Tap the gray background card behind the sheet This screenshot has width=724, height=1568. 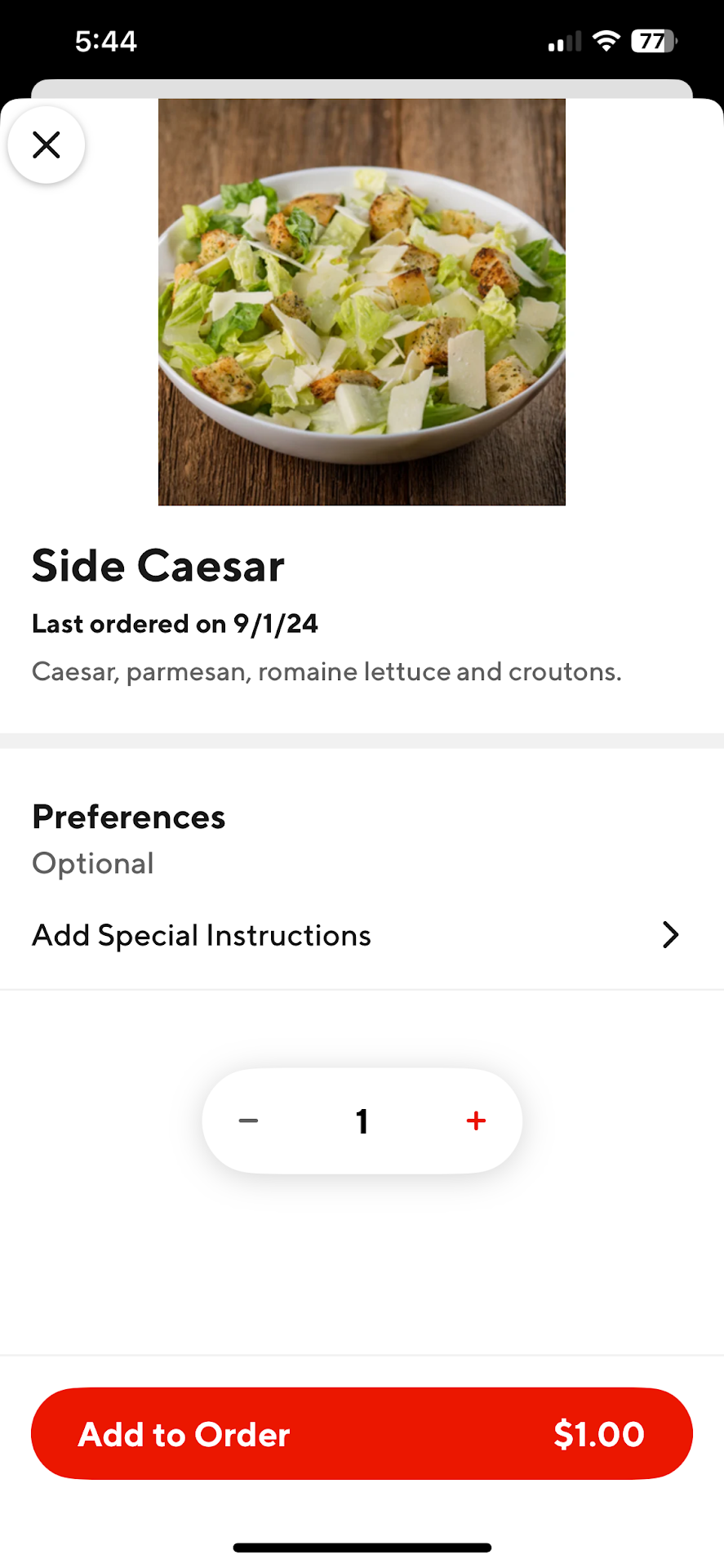click(362, 88)
